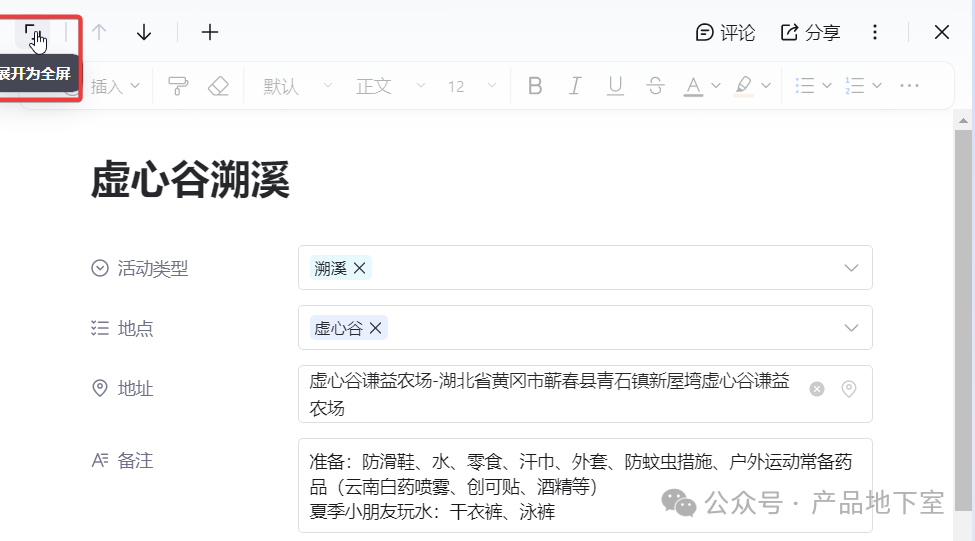
Task: Open the 评论 comments panel
Action: [x=725, y=32]
